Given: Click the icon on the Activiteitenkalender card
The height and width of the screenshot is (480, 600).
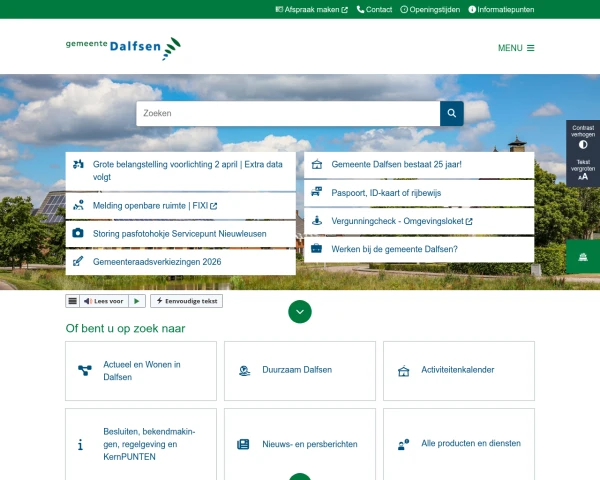Looking at the screenshot, I should (x=403, y=371).
